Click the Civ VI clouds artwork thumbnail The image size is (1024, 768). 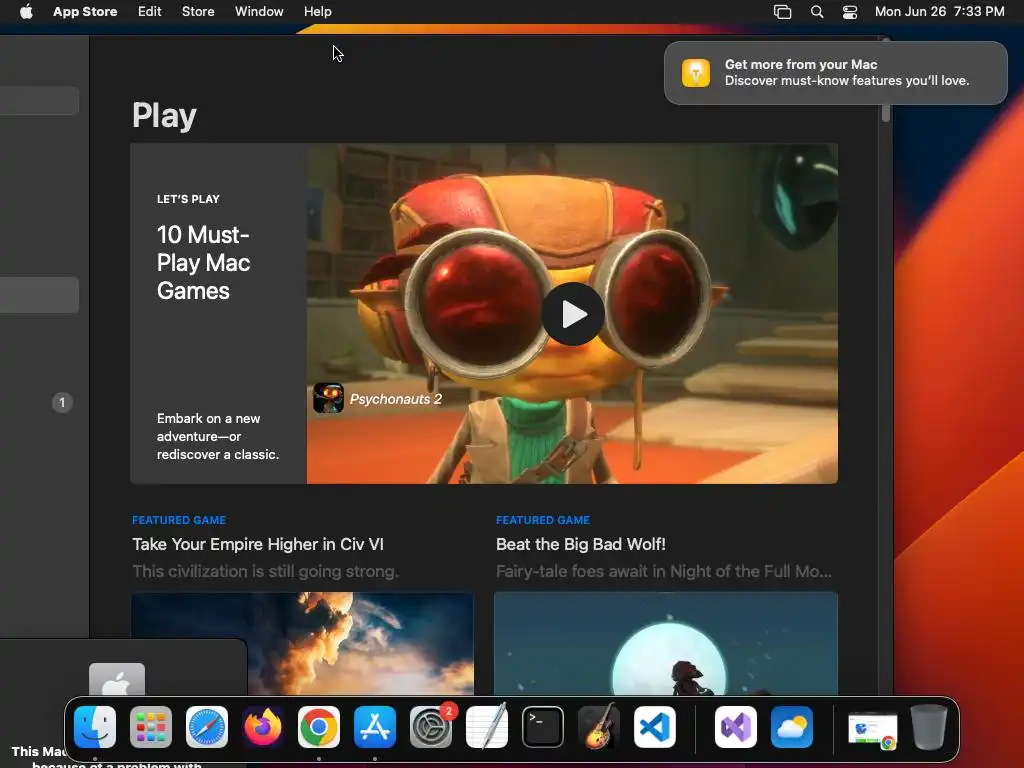302,644
